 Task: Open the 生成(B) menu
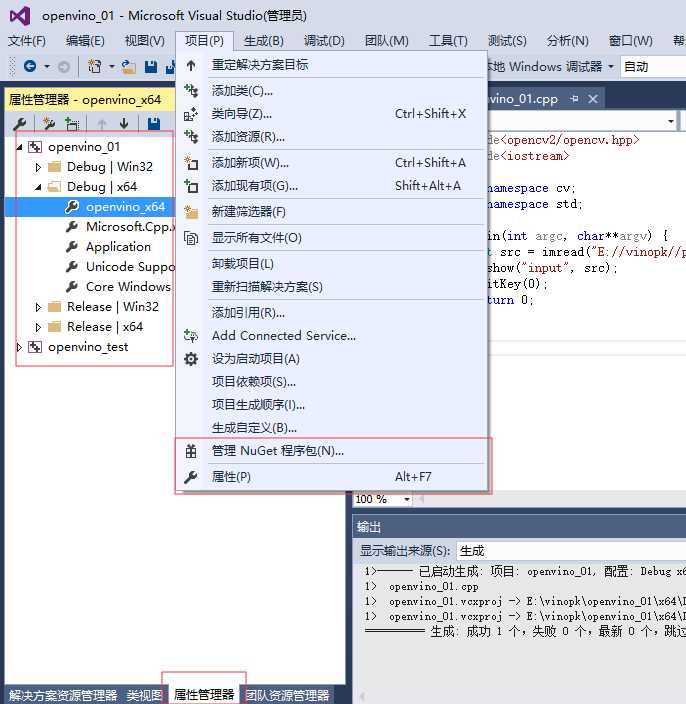(264, 41)
